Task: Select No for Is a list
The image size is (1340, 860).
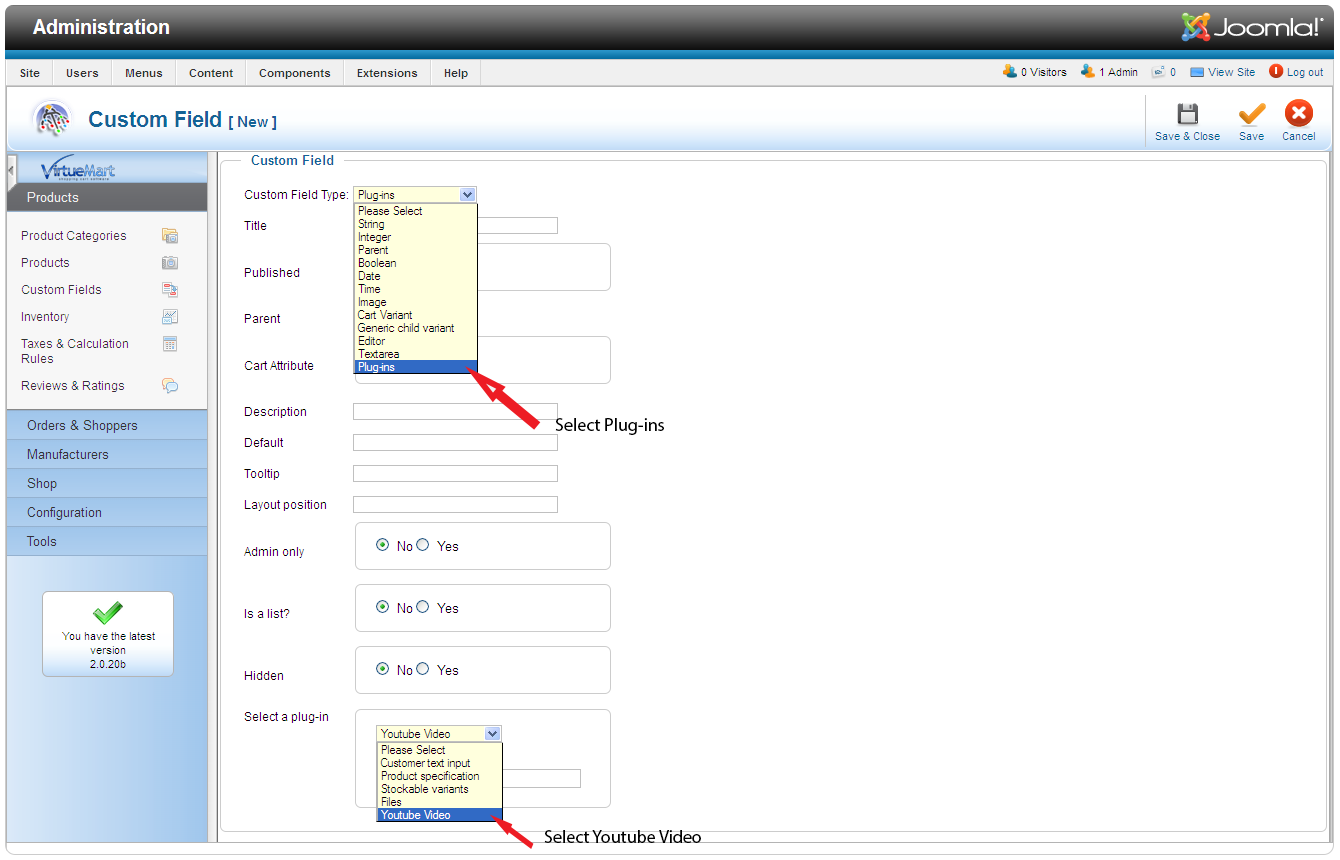Action: (383, 607)
